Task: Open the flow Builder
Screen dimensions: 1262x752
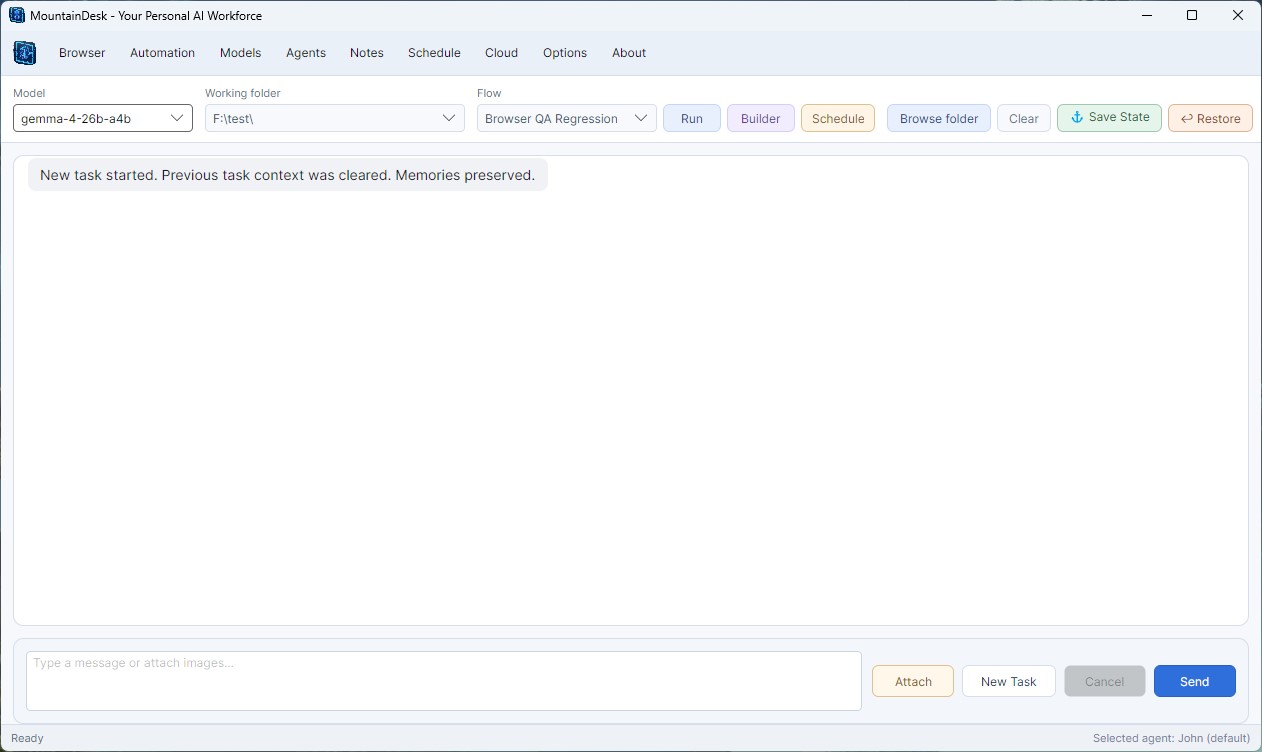Action: coord(761,118)
